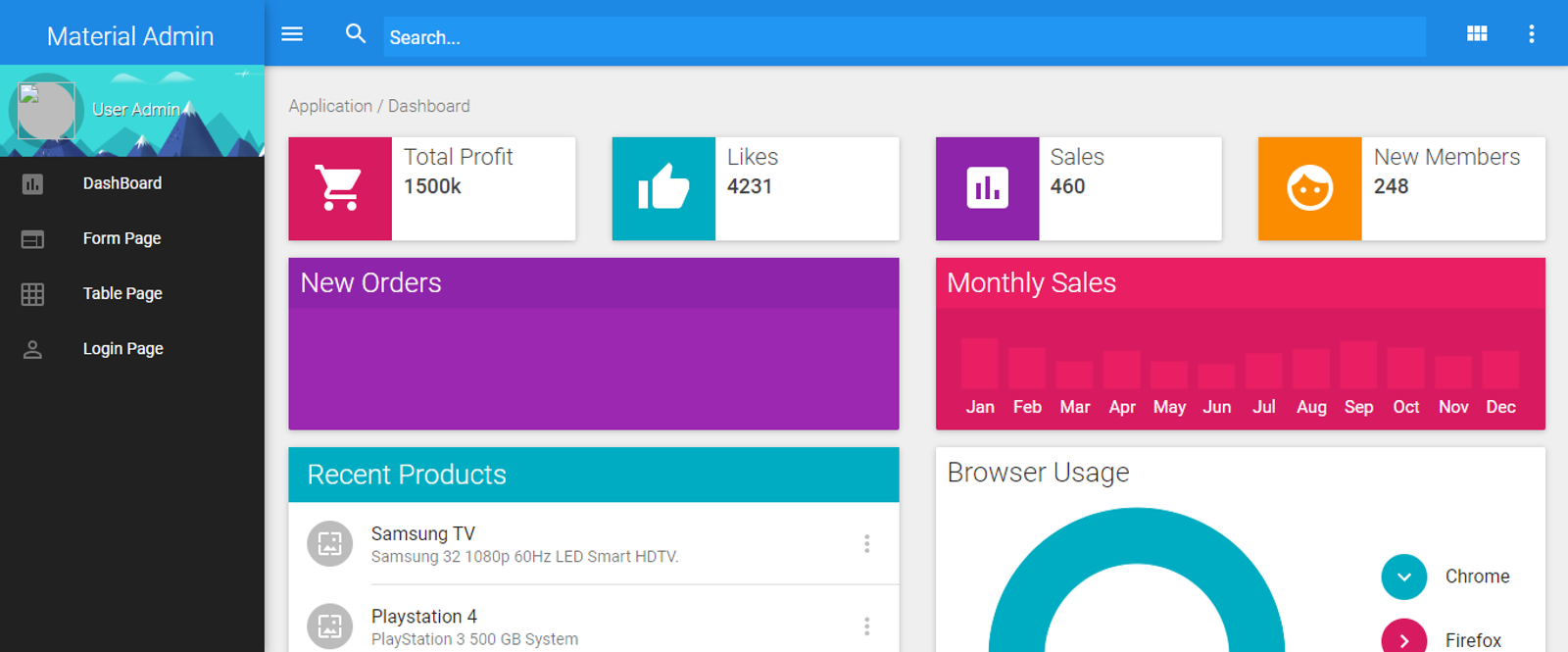Screen dimensions: 1568x652
Task: Select the Playstation 4 product entry
Action: click(594, 621)
